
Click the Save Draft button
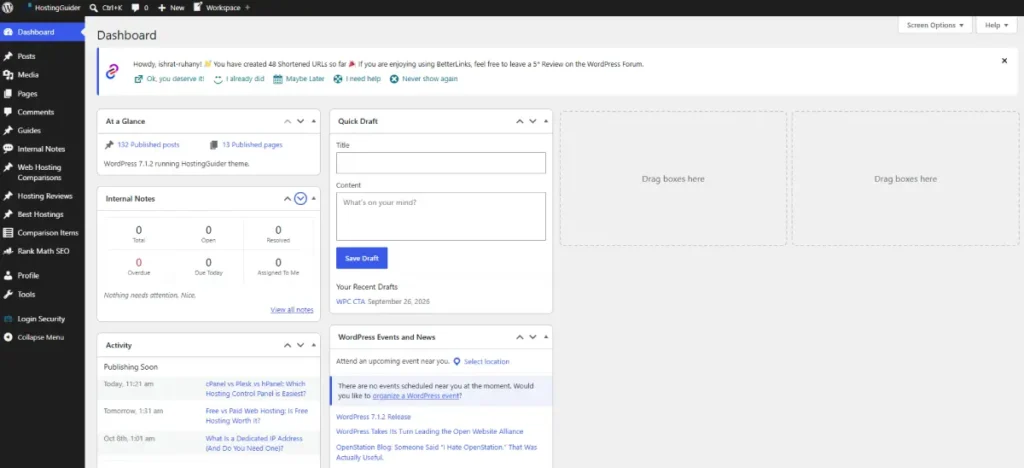pyautogui.click(x=362, y=258)
